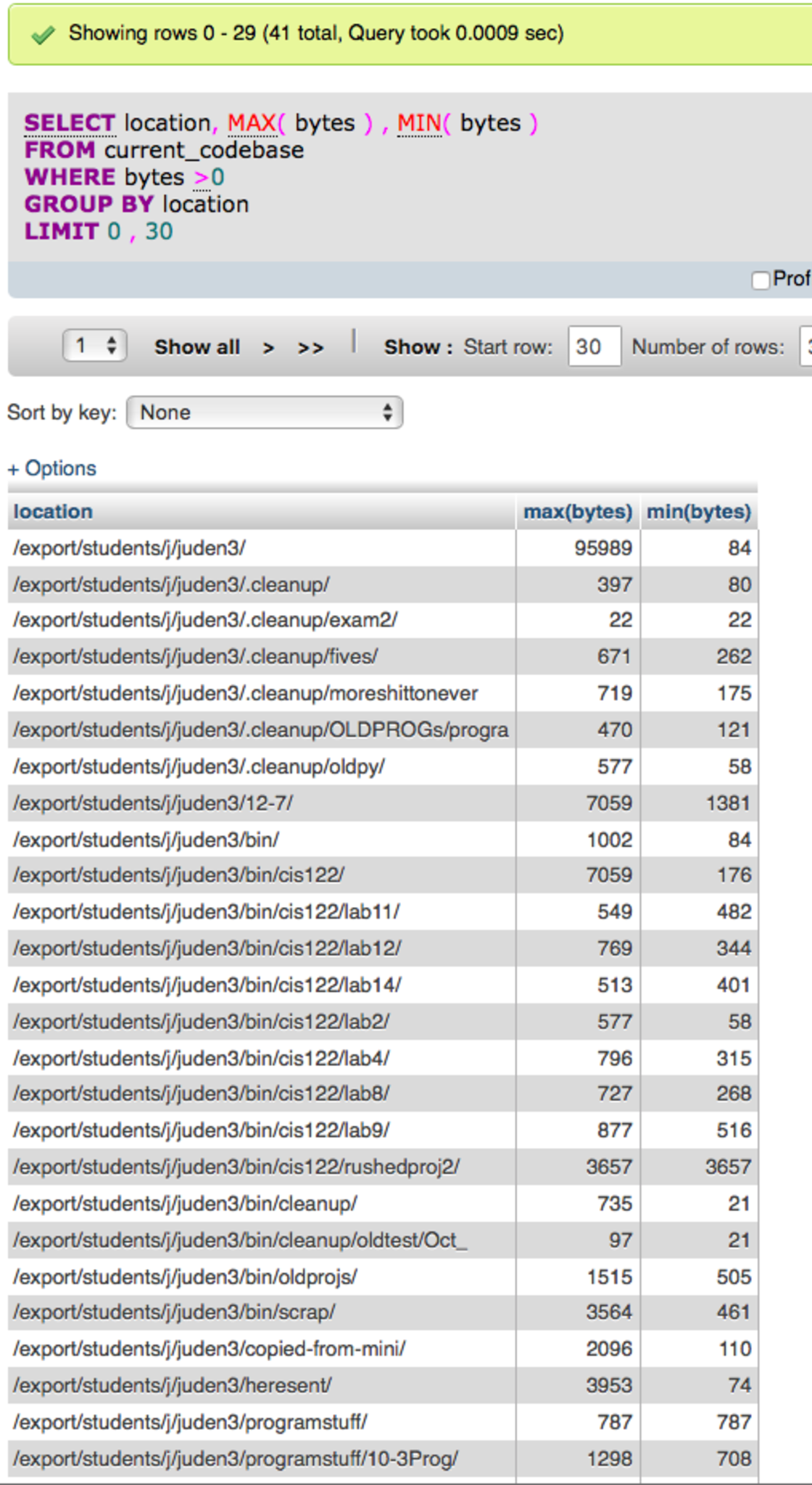Click the Show : button
The image size is (812, 1485).
coord(418,347)
